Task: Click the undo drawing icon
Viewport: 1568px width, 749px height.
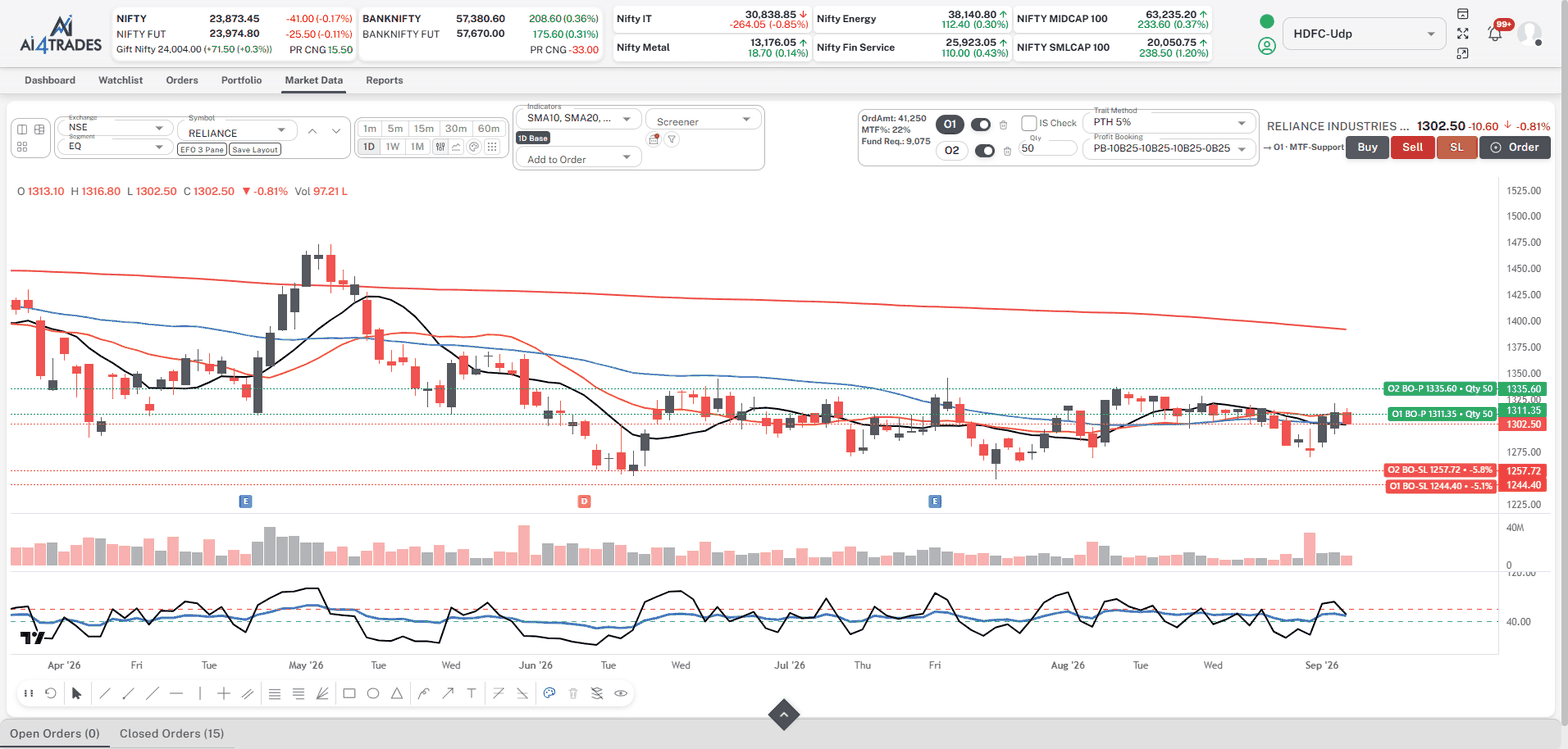Action: tap(50, 693)
